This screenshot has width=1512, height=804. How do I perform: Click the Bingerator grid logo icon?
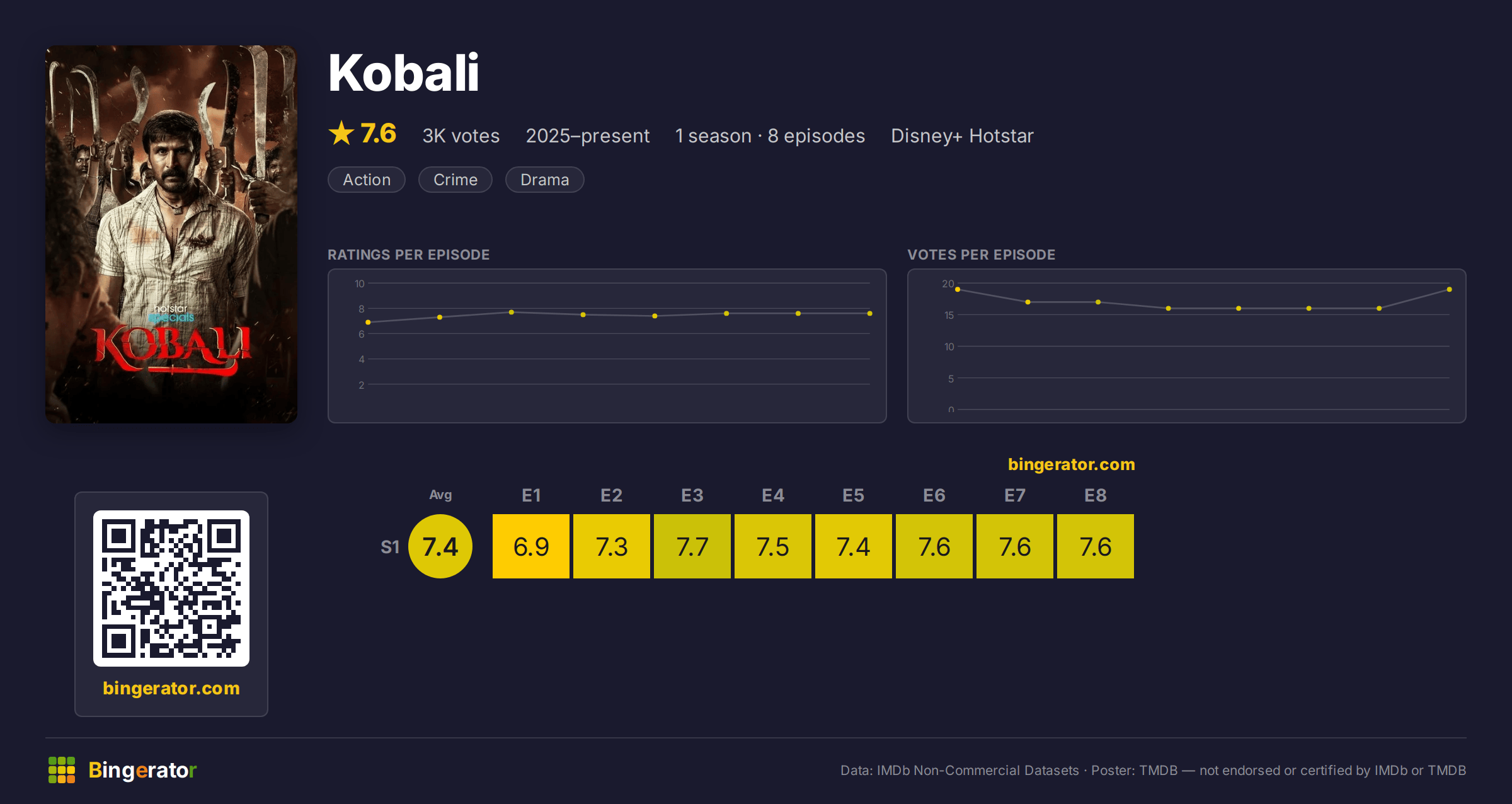(x=62, y=770)
